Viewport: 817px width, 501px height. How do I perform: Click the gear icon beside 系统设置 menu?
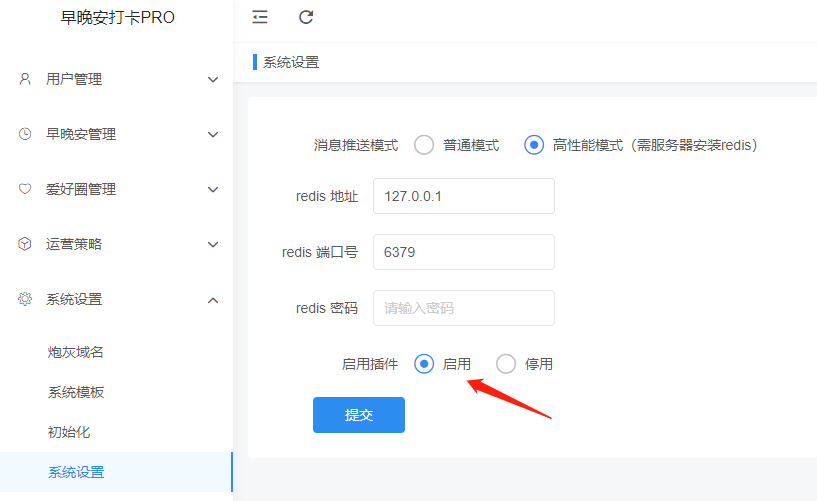pos(24,299)
